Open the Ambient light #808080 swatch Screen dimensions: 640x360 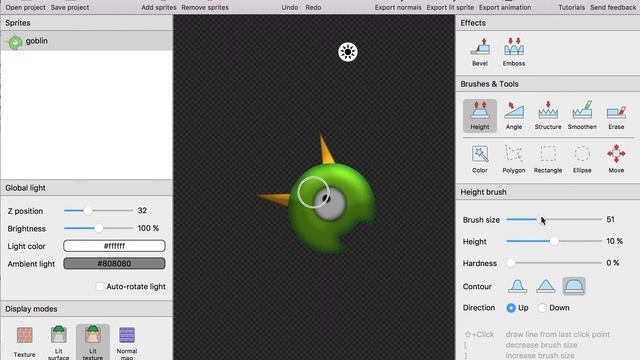tap(114, 263)
